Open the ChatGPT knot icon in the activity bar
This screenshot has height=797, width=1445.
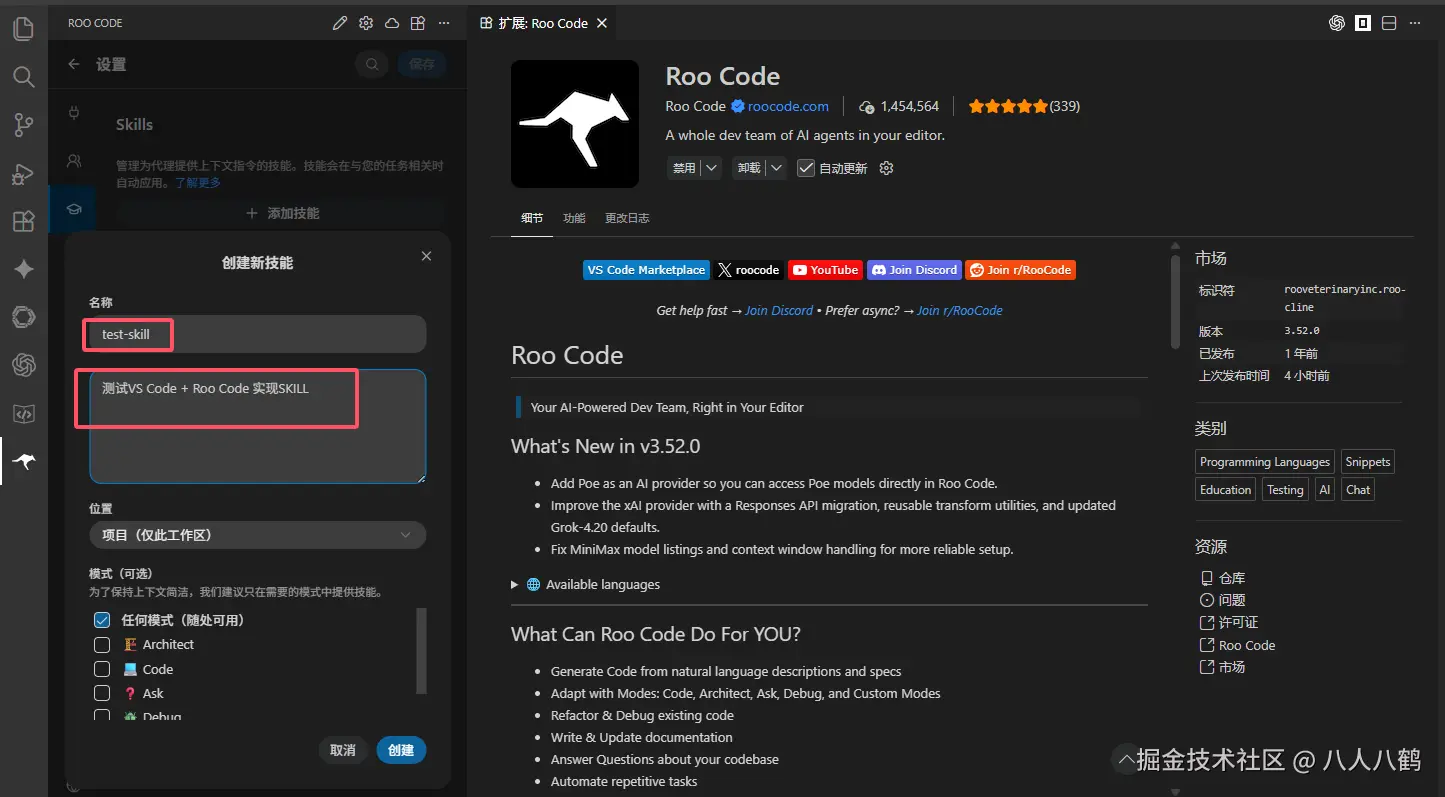(x=23, y=365)
